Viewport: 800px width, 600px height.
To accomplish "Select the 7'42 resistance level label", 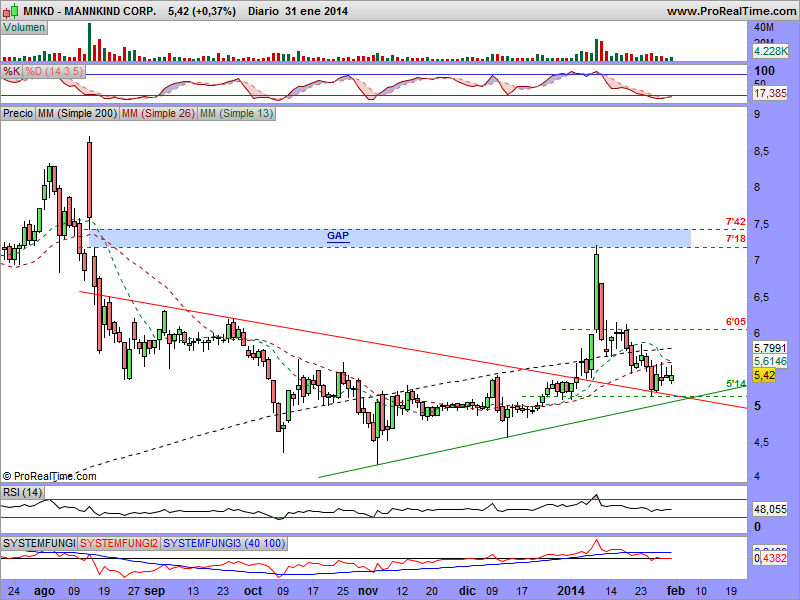I will point(736,222).
